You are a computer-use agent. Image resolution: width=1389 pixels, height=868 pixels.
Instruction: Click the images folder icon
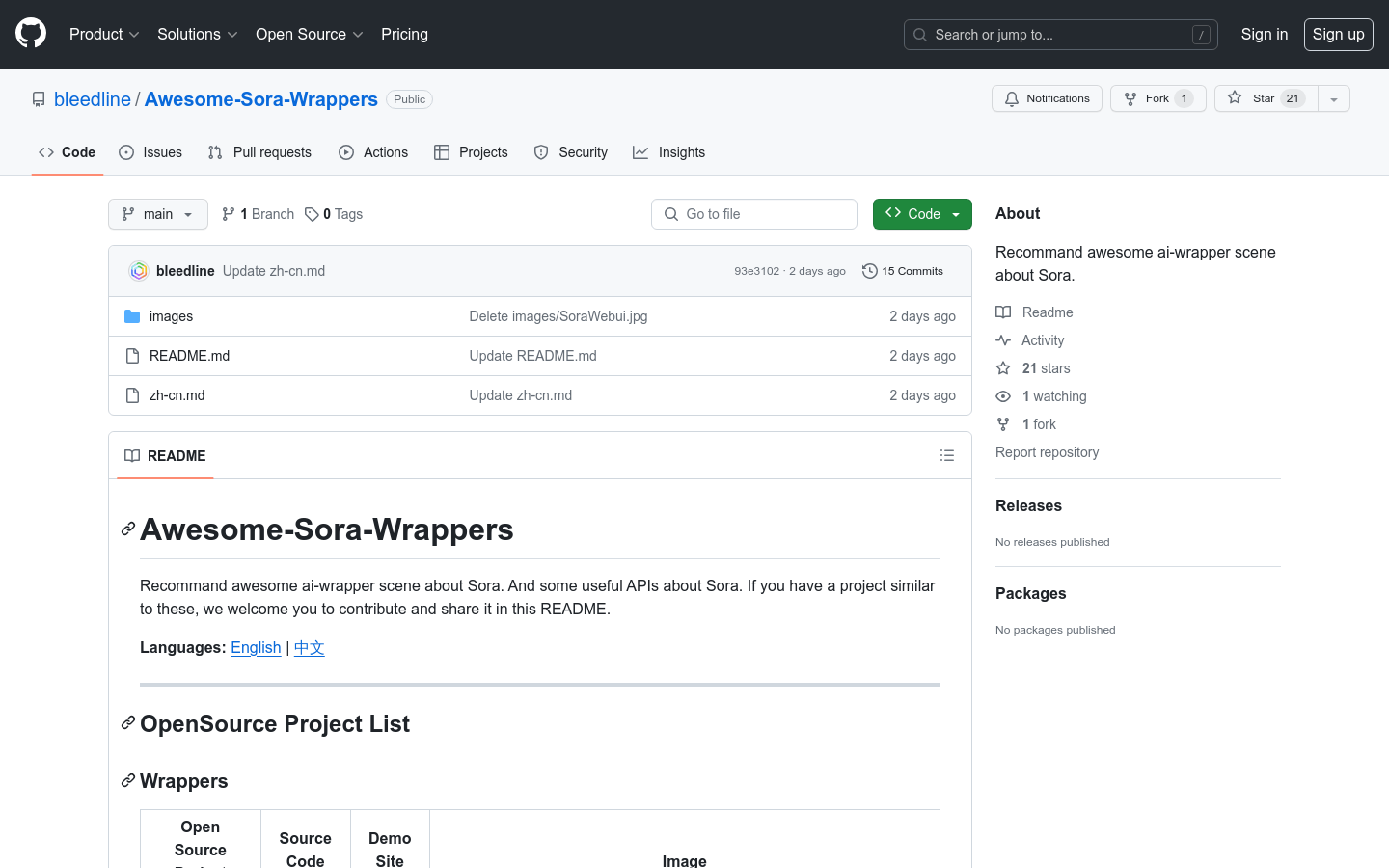click(132, 316)
